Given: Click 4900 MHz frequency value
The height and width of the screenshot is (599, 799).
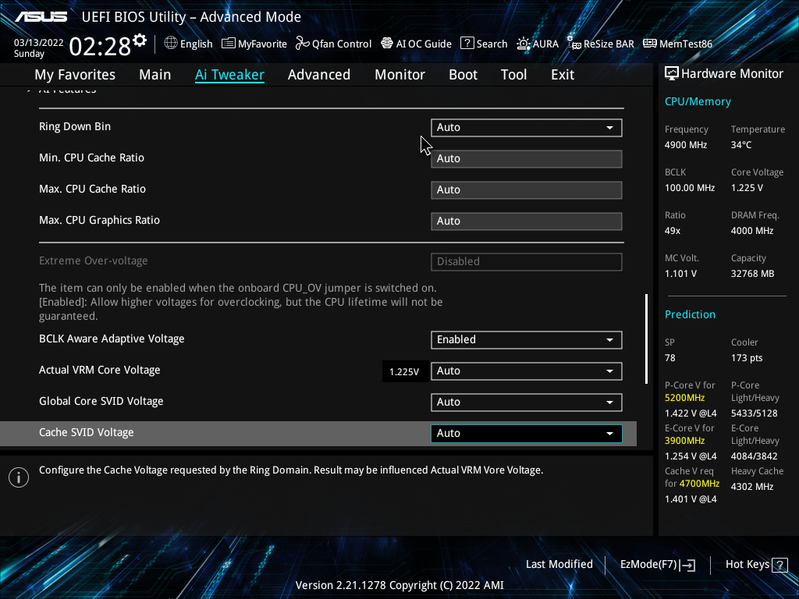Looking at the screenshot, I should [685, 145].
